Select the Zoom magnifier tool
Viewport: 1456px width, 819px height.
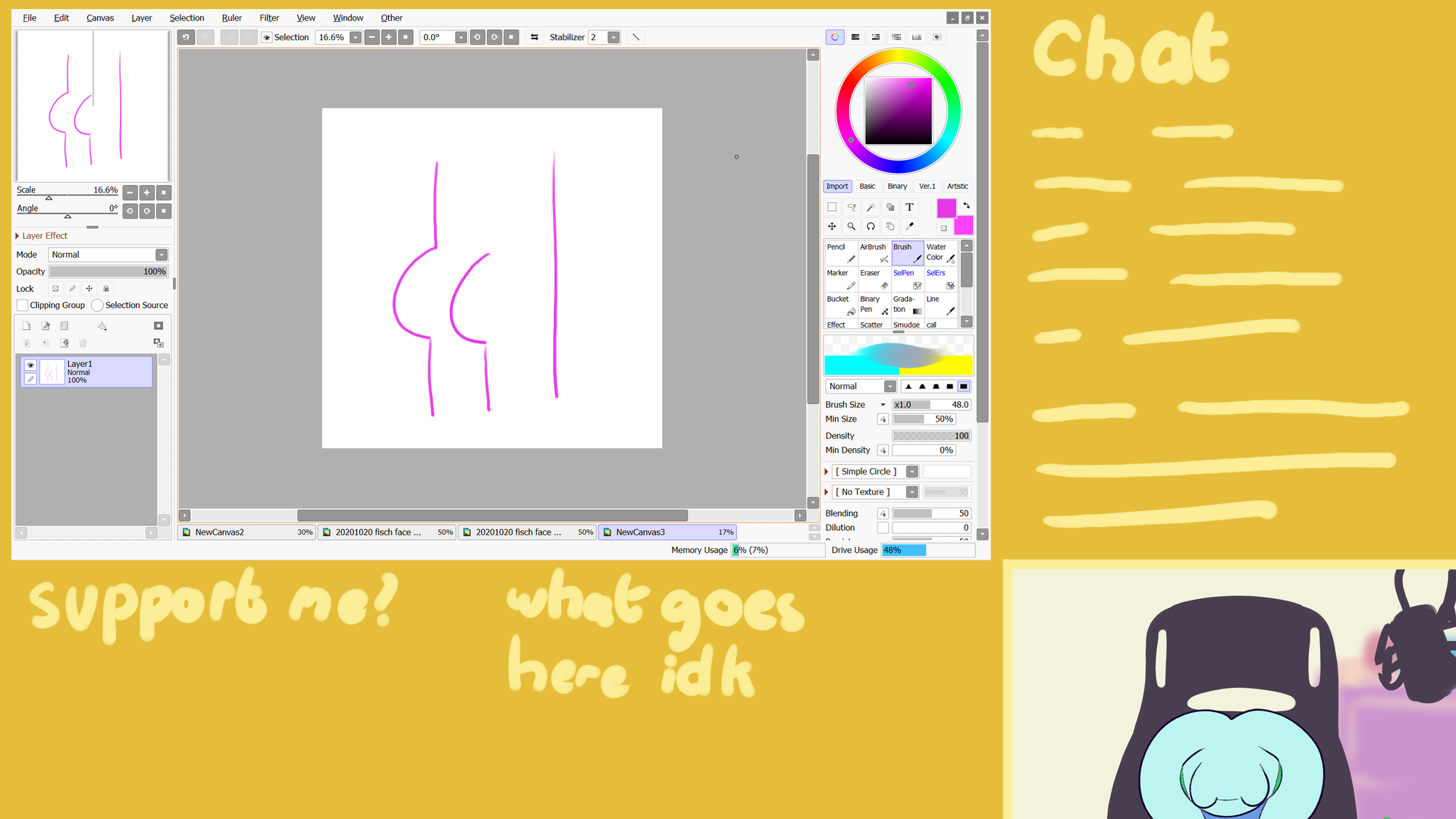click(852, 226)
